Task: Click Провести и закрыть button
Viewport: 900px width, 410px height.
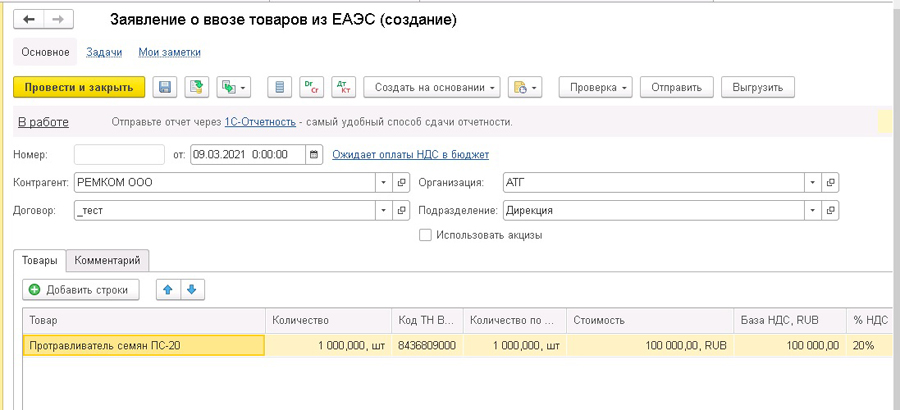Action: click(79, 87)
